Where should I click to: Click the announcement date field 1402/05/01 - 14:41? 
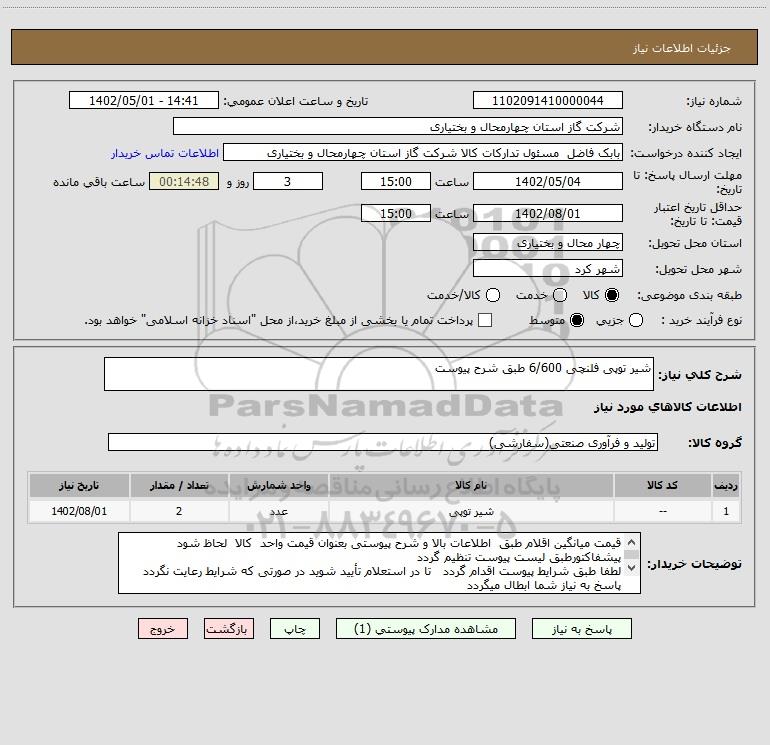pos(143,100)
